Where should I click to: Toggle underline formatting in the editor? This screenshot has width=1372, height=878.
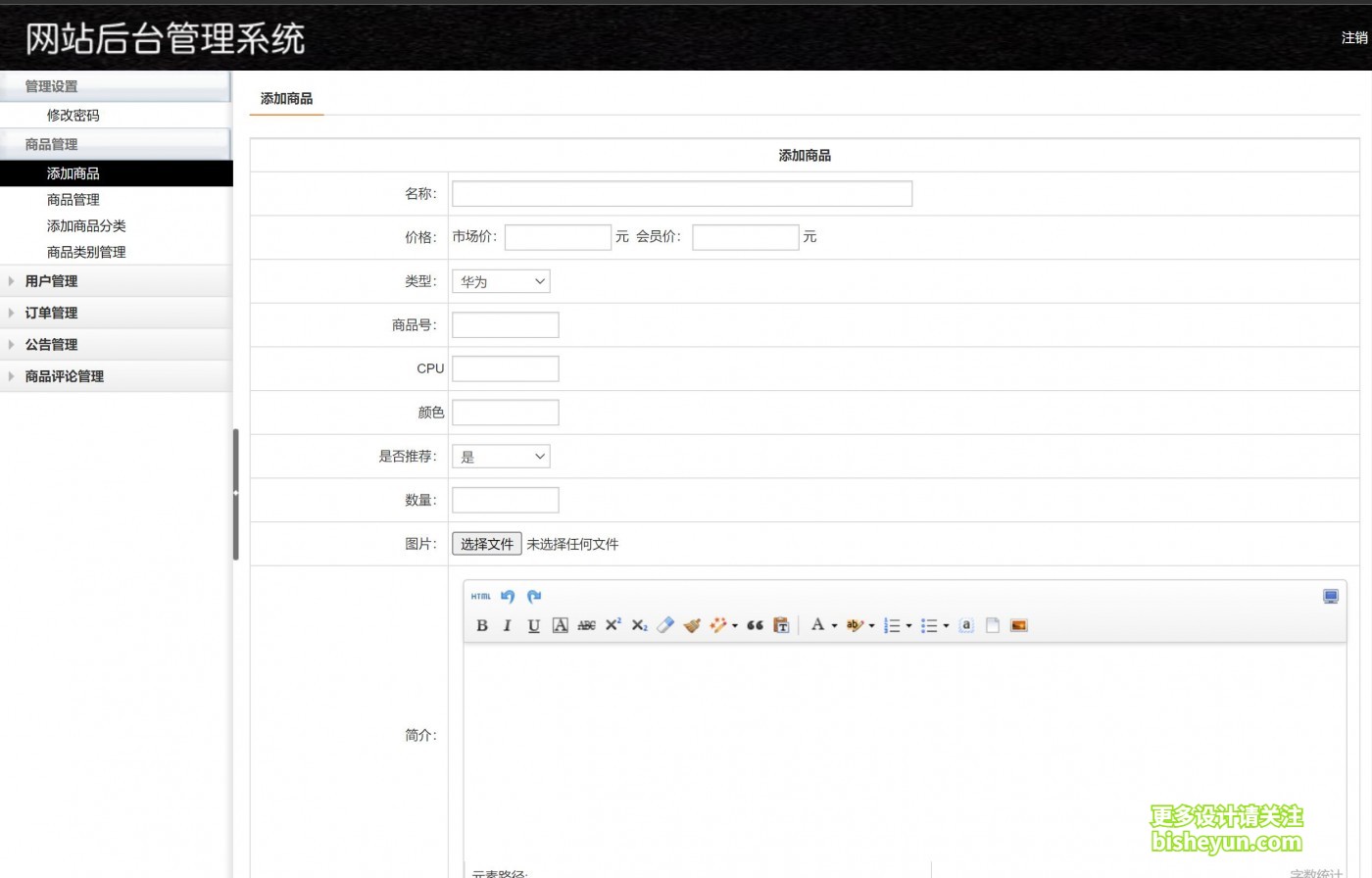[x=534, y=625]
